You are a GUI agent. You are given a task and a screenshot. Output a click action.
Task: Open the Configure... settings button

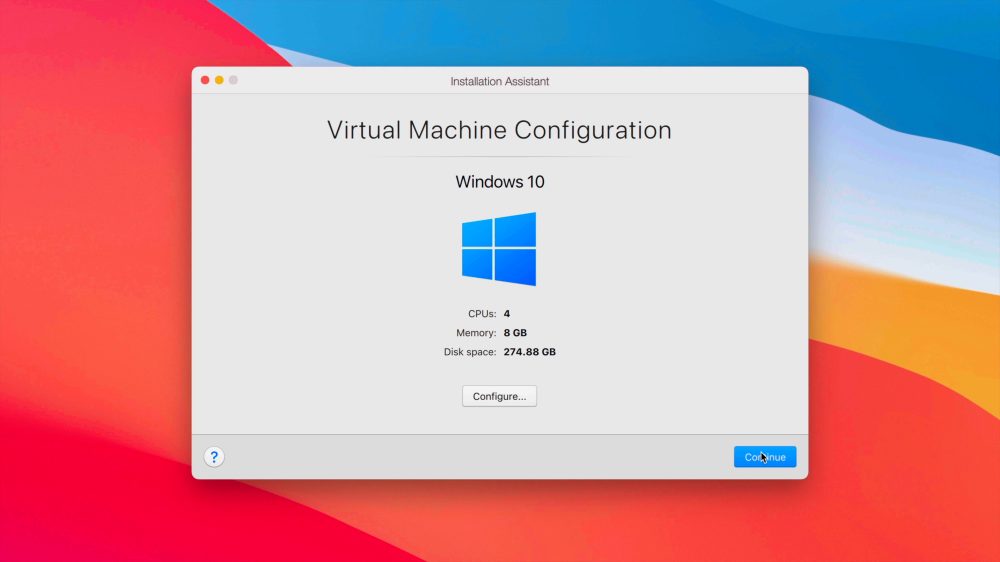pos(499,396)
